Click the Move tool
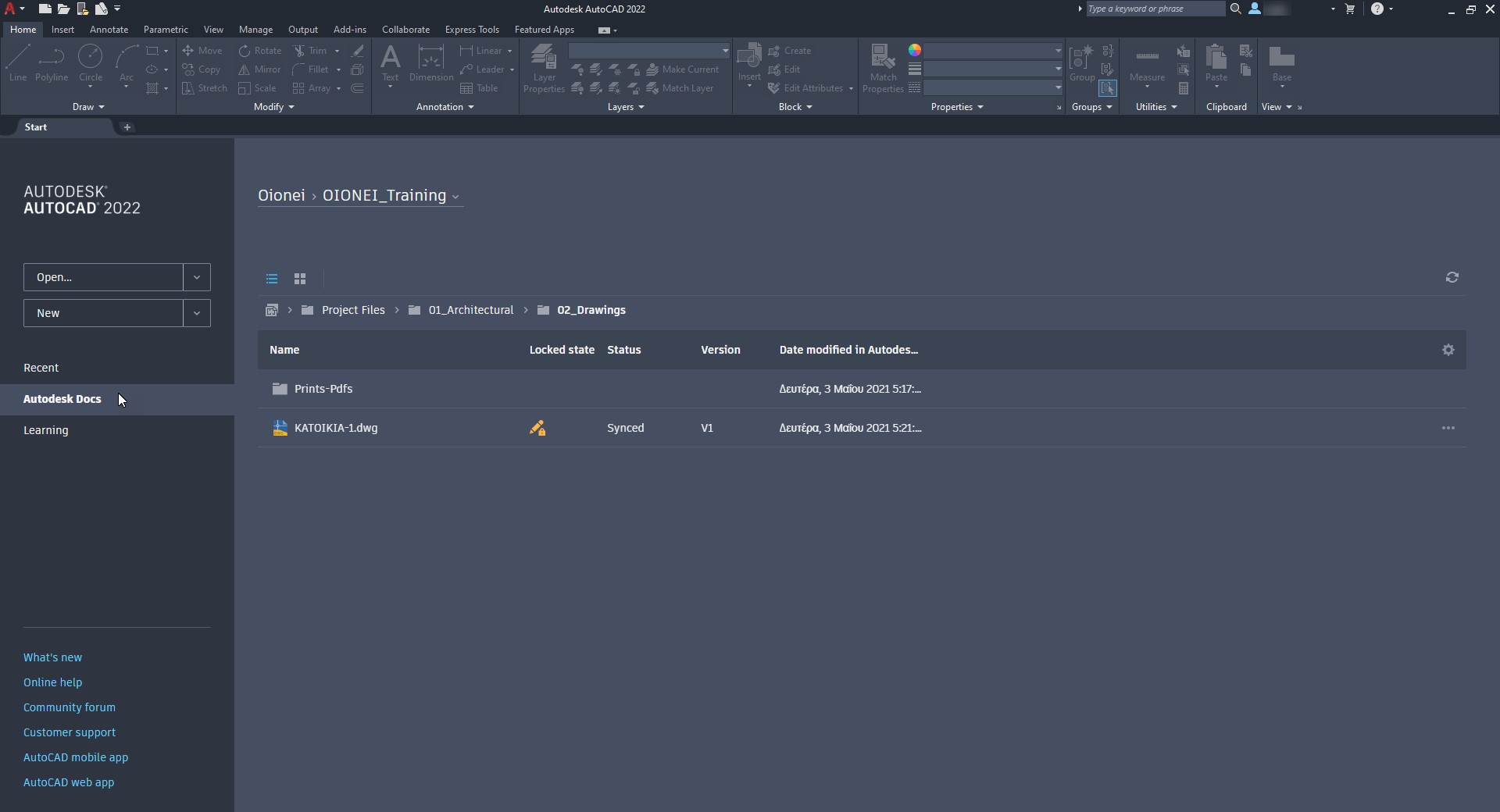 point(202,51)
